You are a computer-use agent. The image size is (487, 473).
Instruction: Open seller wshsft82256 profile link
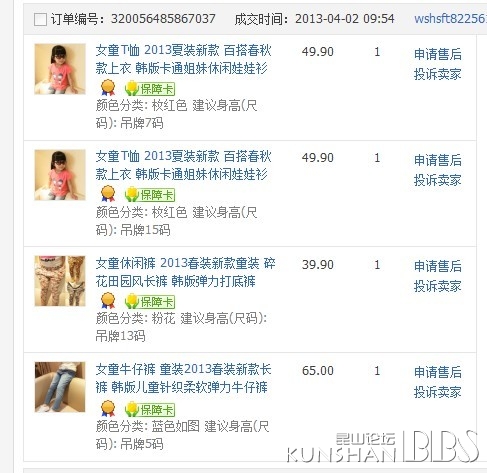(450, 19)
